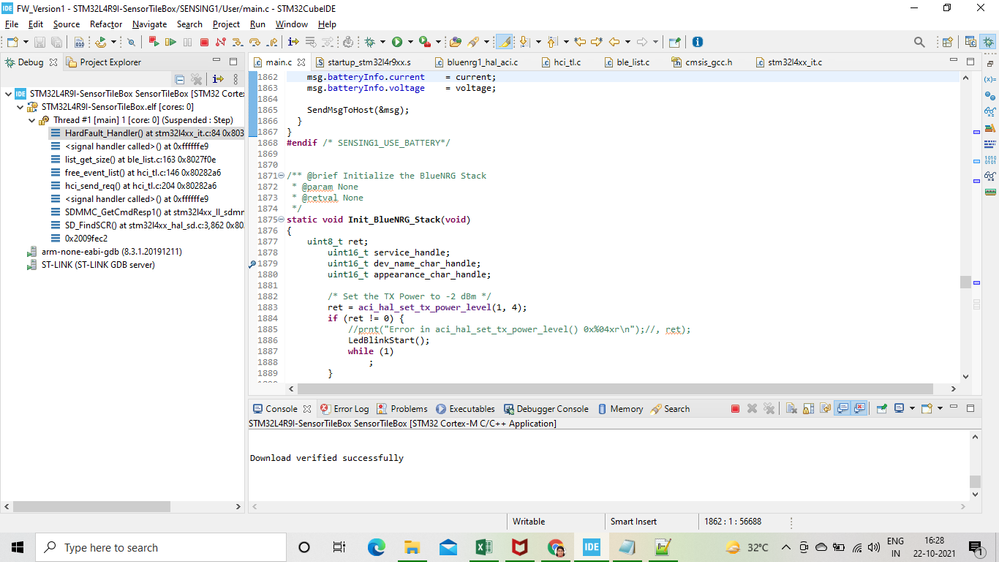Click the Build All toolbar icon
Image resolution: width=999 pixels, height=562 pixels.
(79, 42)
